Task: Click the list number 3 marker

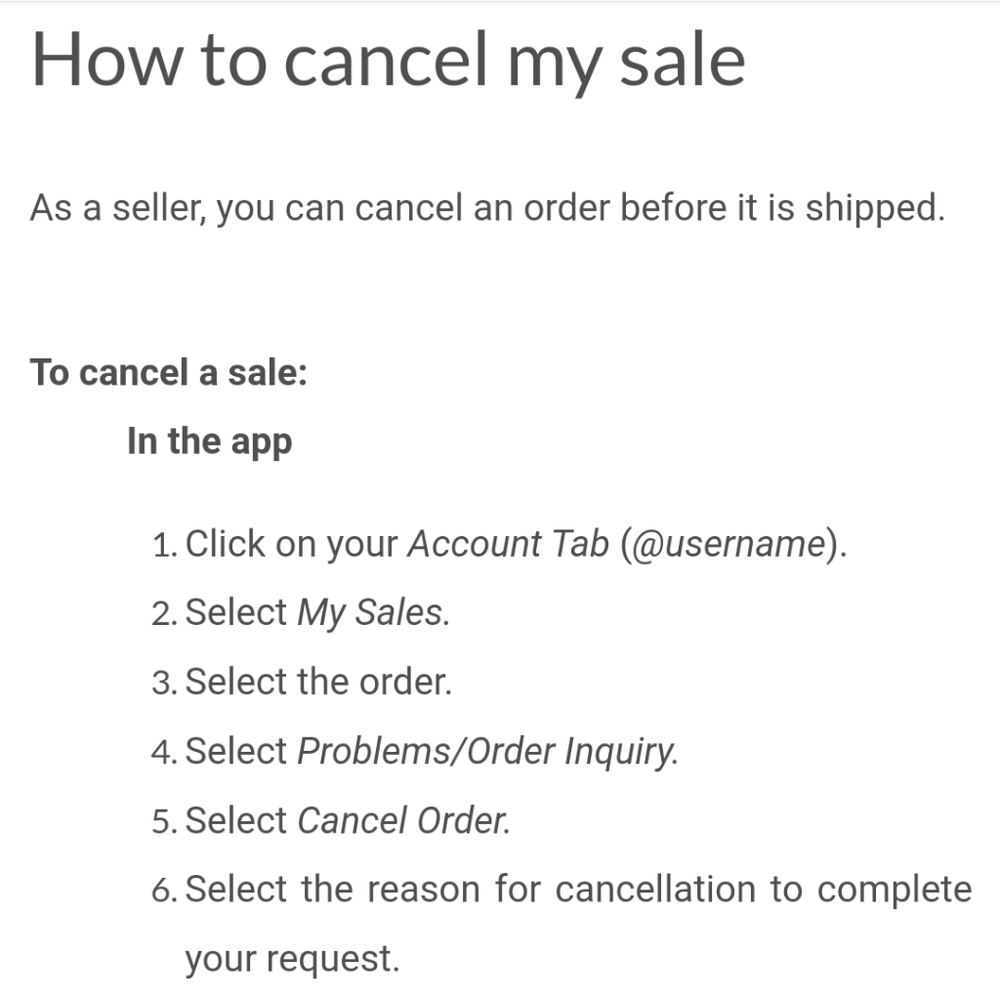Action: click(x=164, y=684)
